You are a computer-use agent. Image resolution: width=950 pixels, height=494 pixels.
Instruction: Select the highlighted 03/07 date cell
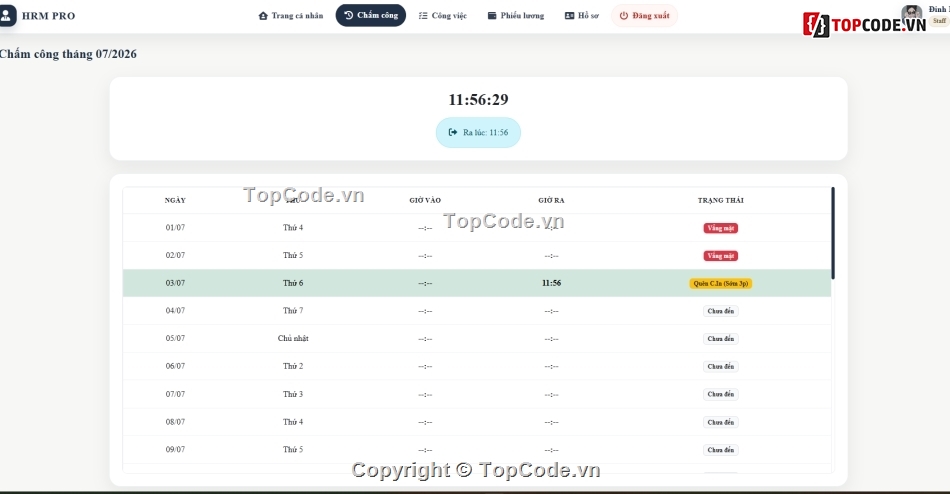tap(175, 283)
